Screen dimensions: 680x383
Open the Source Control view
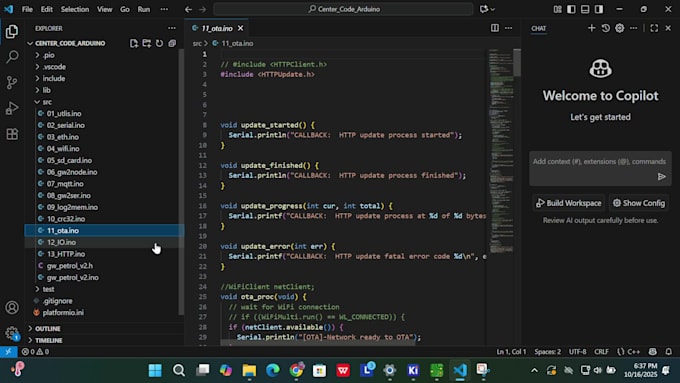click(12, 82)
